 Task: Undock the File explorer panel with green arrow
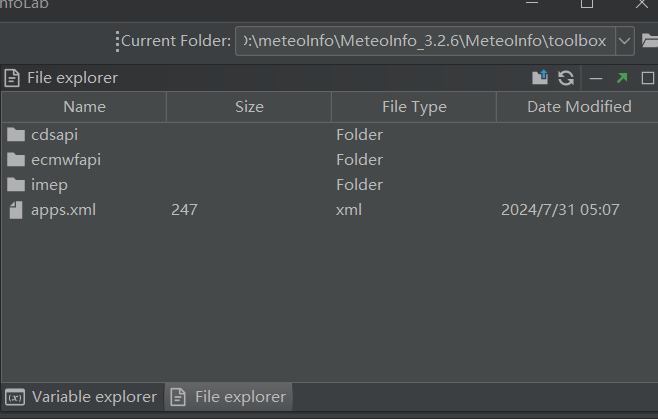(x=622, y=78)
